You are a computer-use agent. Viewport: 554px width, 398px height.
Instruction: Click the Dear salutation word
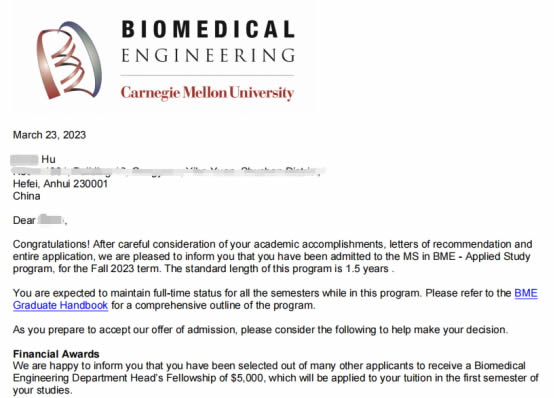pyautogui.click(x=24, y=221)
